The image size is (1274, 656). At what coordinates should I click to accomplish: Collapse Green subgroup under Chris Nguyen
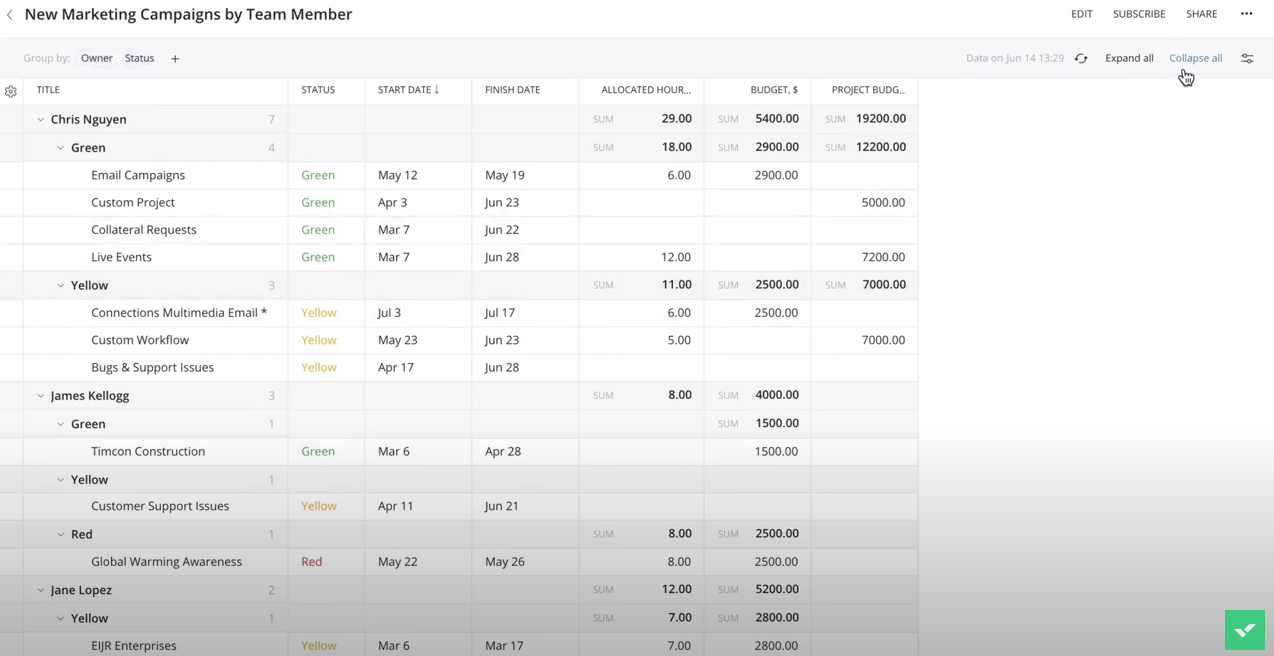click(61, 148)
